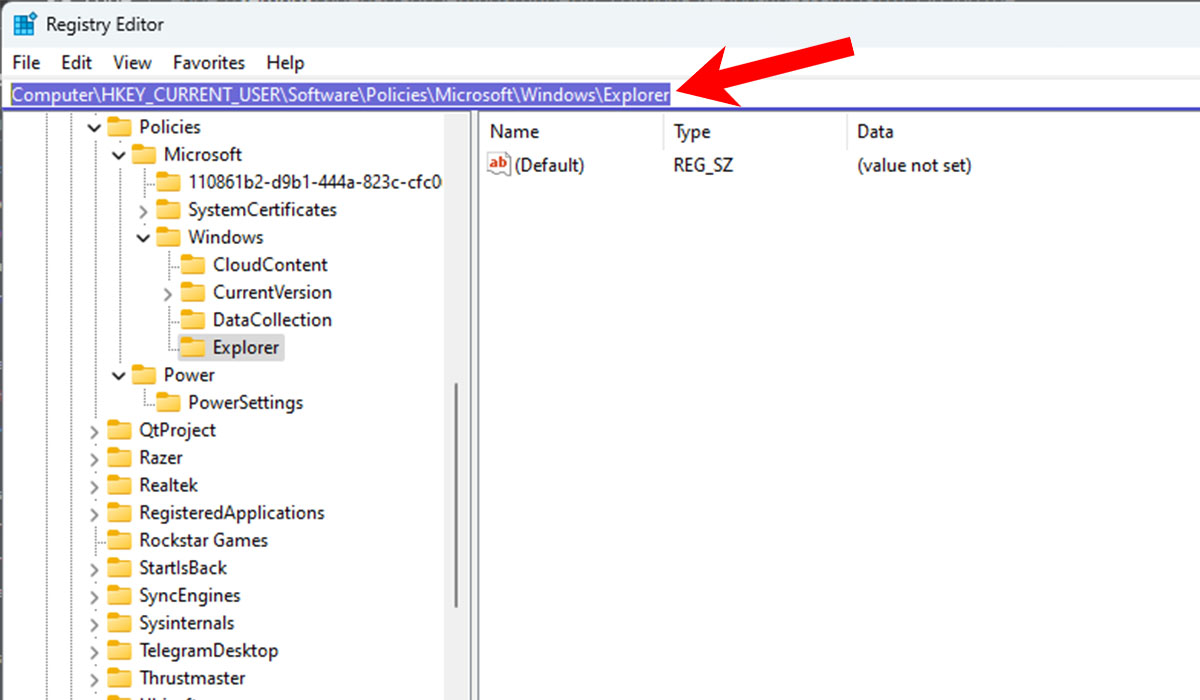Viewport: 1200px width, 700px height.
Task: Open the Edit menu
Action: tap(76, 62)
